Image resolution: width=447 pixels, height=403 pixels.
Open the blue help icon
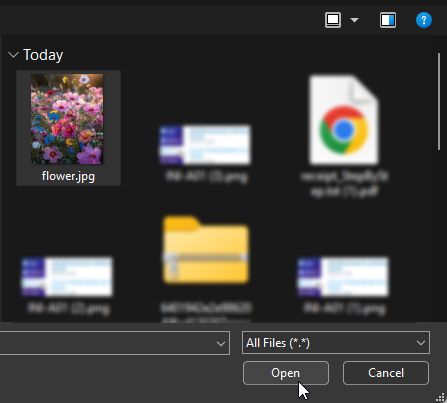pos(424,20)
